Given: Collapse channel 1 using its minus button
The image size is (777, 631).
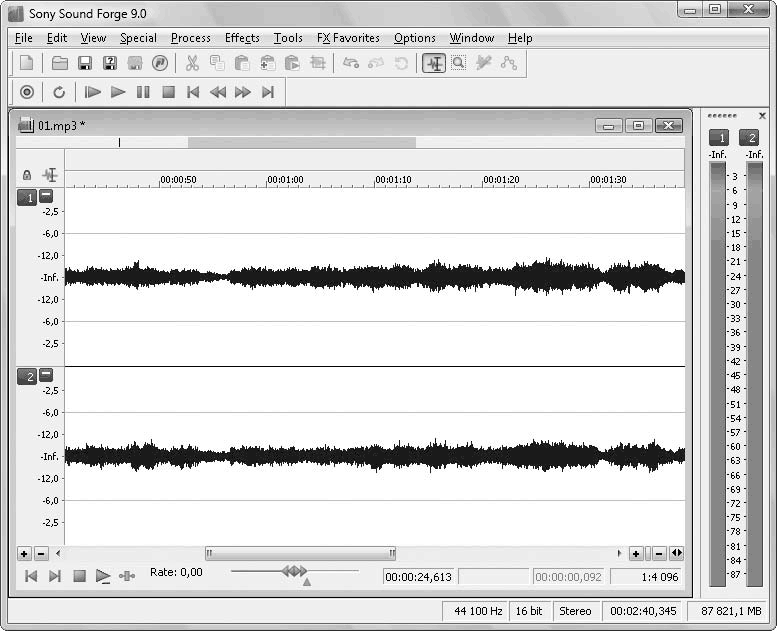Looking at the screenshot, I should coord(46,197).
